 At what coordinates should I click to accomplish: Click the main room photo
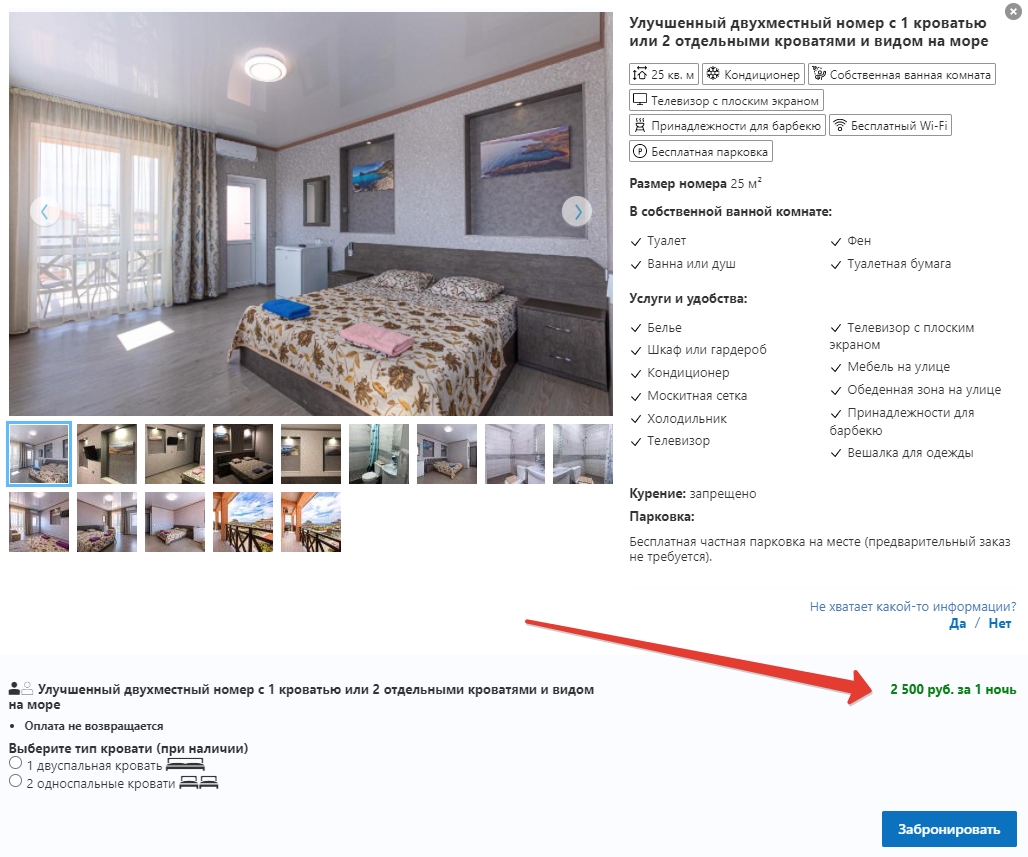[311, 214]
